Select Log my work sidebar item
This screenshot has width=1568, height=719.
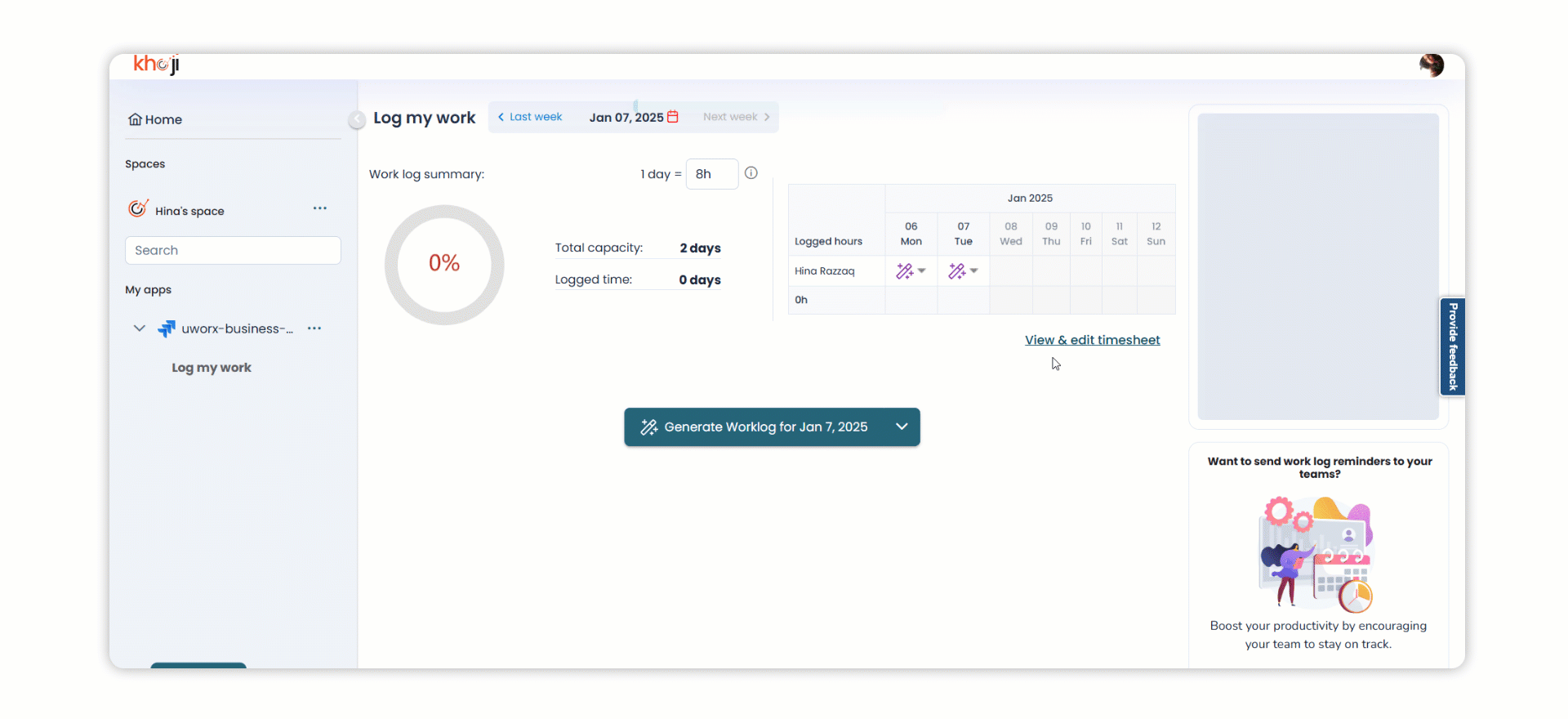click(212, 368)
